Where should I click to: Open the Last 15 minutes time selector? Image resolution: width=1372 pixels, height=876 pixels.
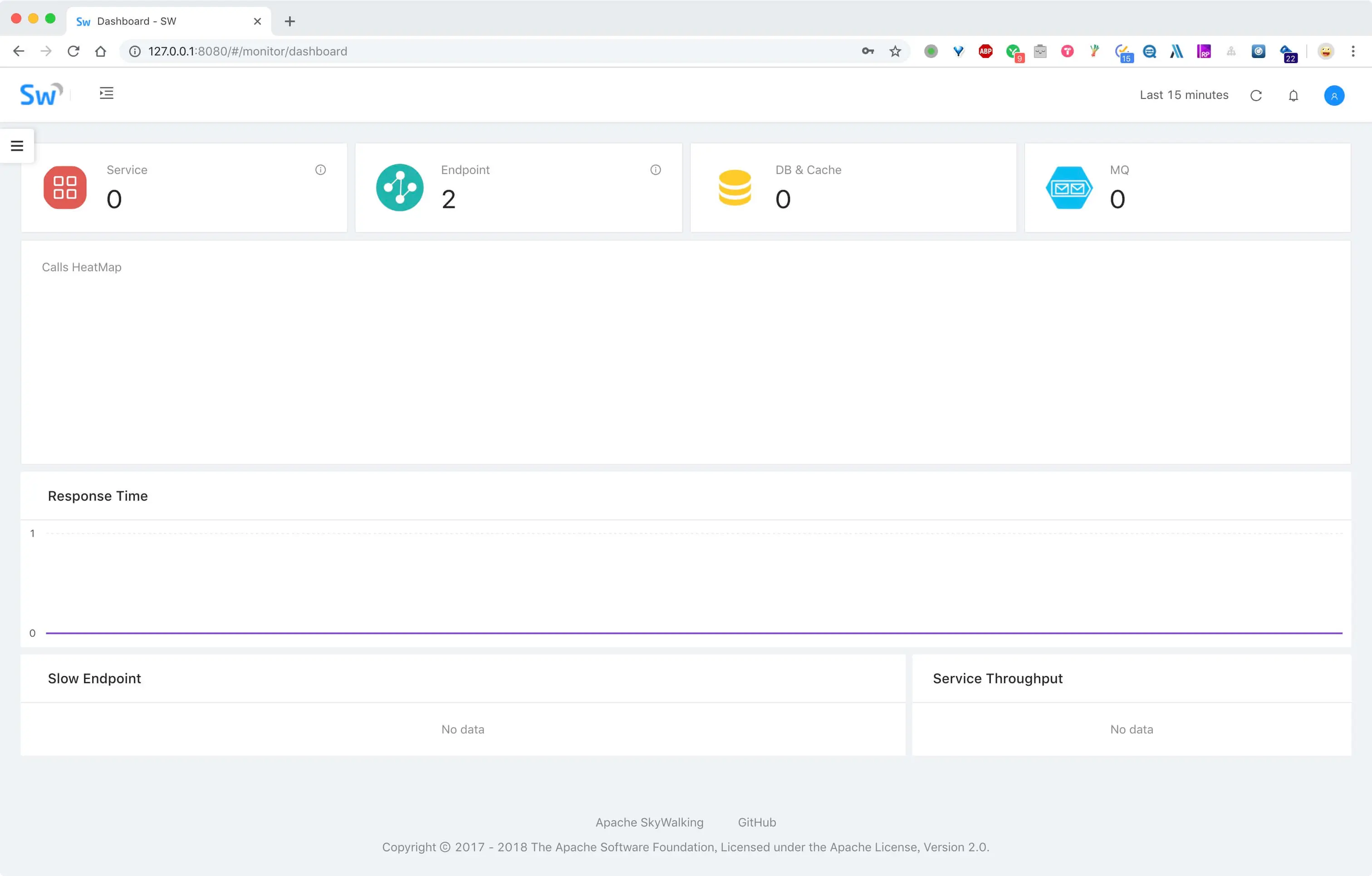click(x=1183, y=95)
